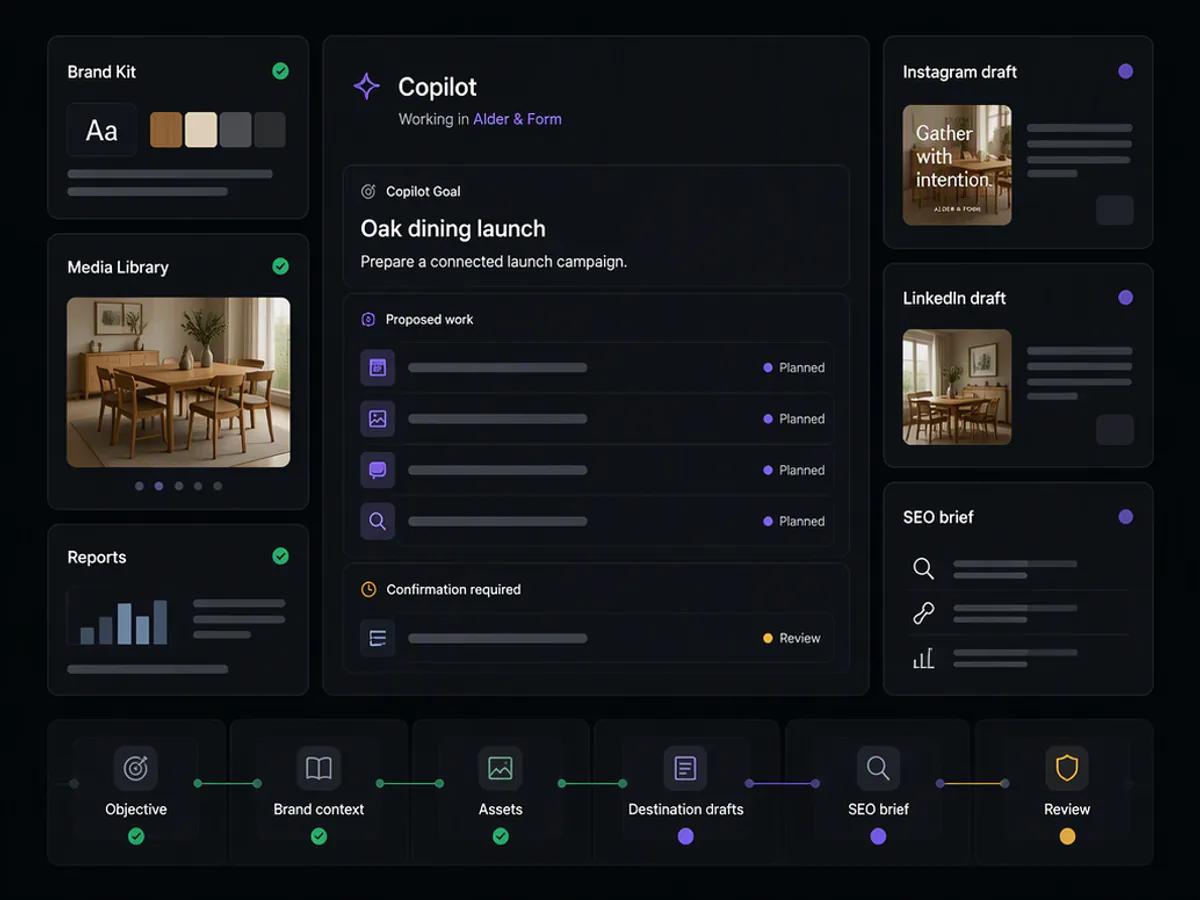Screen dimensions: 1200x900
Task: Select the image icon in Proposed work list
Action: click(x=378, y=419)
